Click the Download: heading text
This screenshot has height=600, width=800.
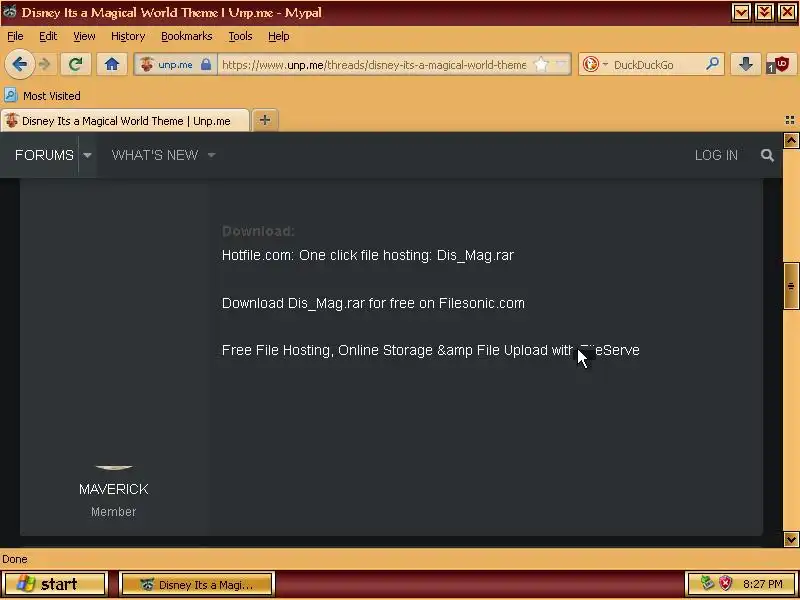[x=258, y=231]
